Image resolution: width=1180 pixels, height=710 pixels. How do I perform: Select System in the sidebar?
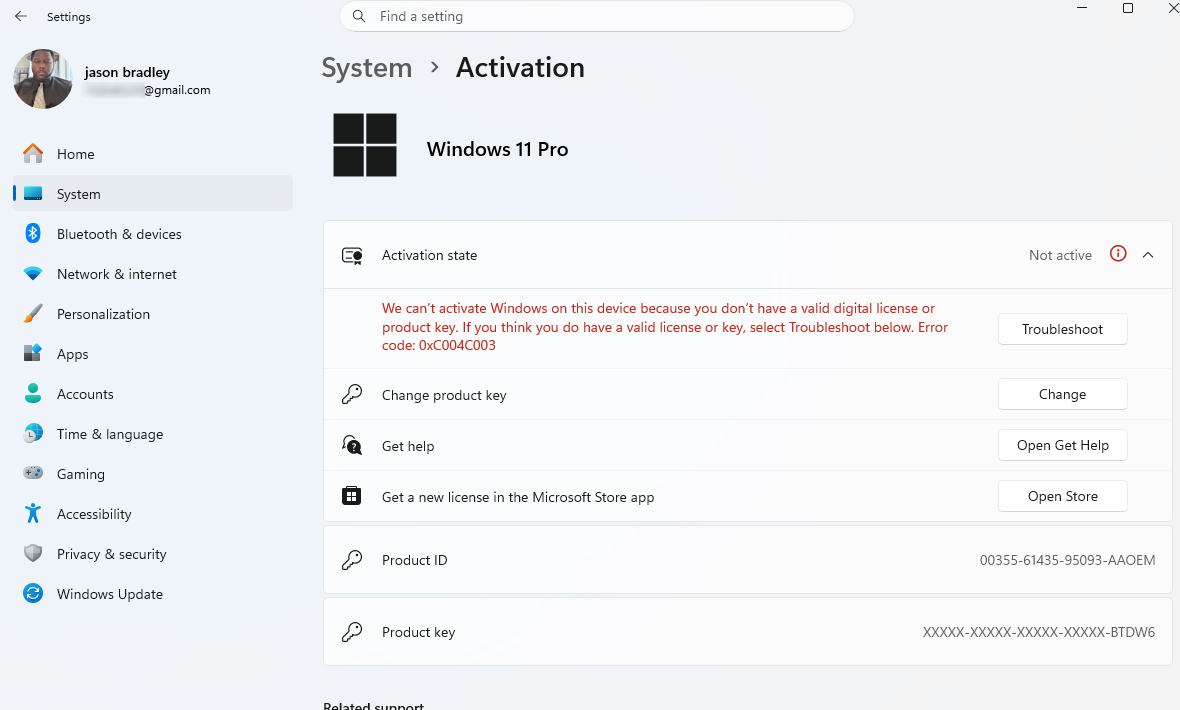click(153, 193)
